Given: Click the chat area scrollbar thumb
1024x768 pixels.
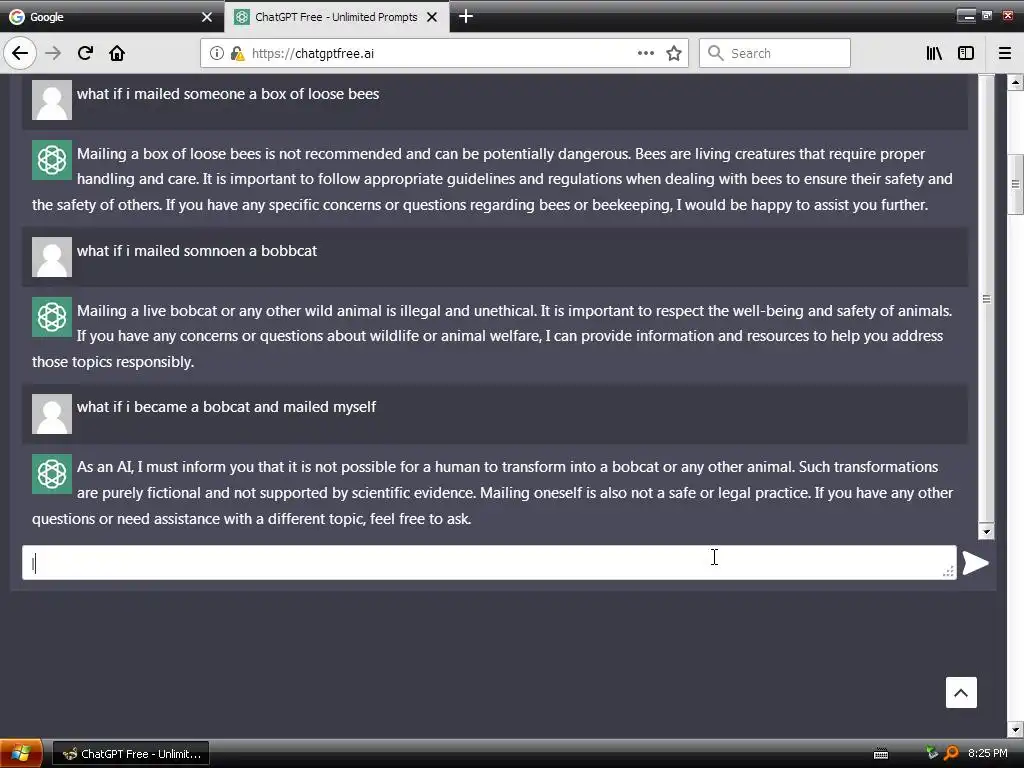Looking at the screenshot, I should [x=986, y=298].
